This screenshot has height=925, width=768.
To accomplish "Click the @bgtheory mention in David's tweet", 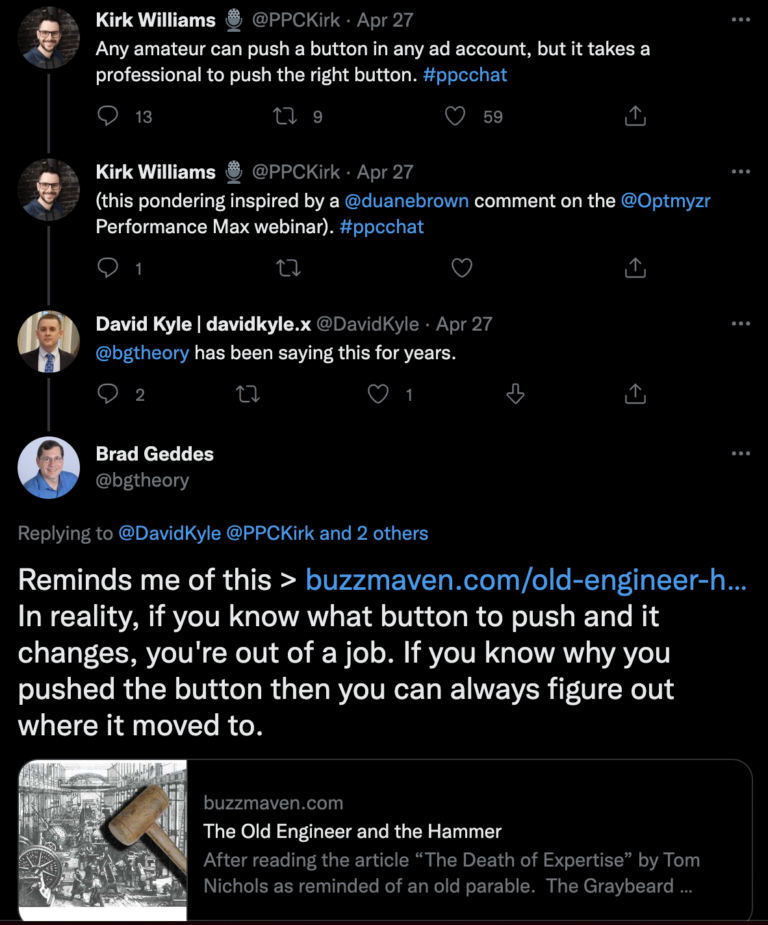I will click(x=142, y=353).
